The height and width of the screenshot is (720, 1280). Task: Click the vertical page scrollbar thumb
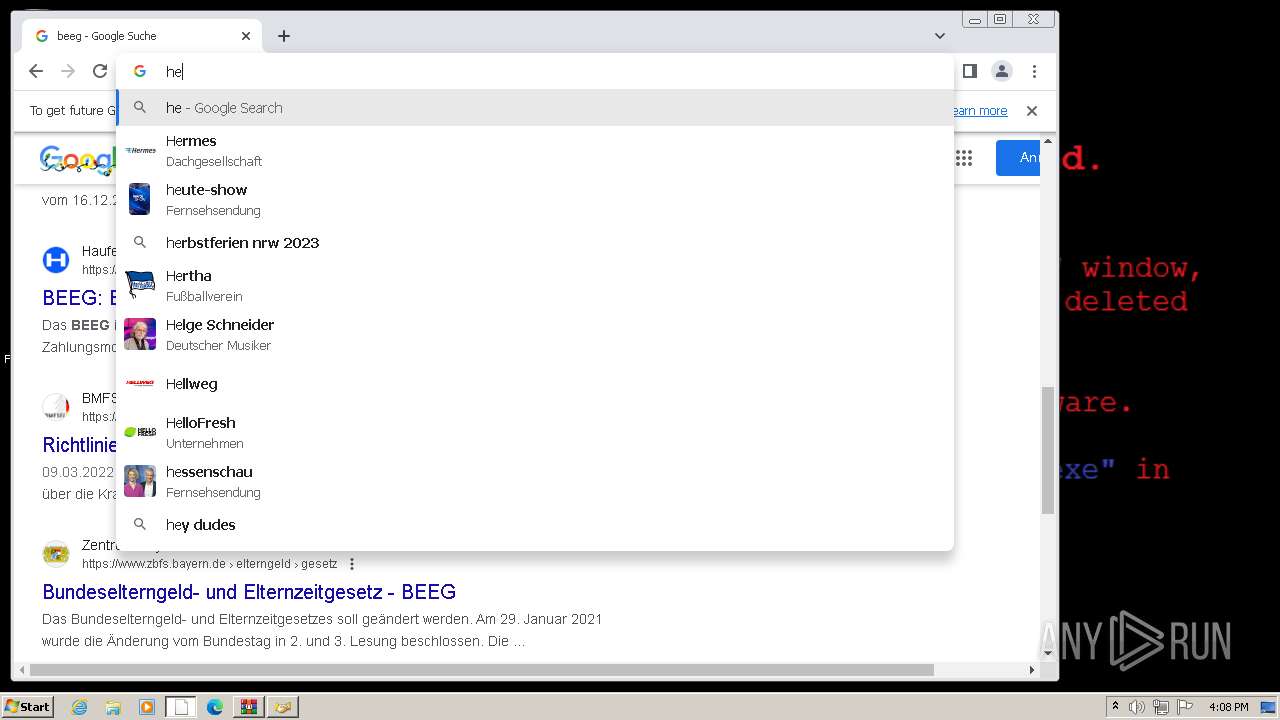pyautogui.click(x=1048, y=450)
